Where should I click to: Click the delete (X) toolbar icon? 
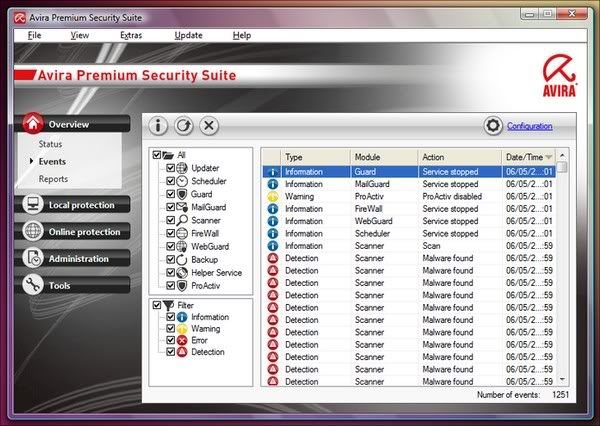point(209,126)
